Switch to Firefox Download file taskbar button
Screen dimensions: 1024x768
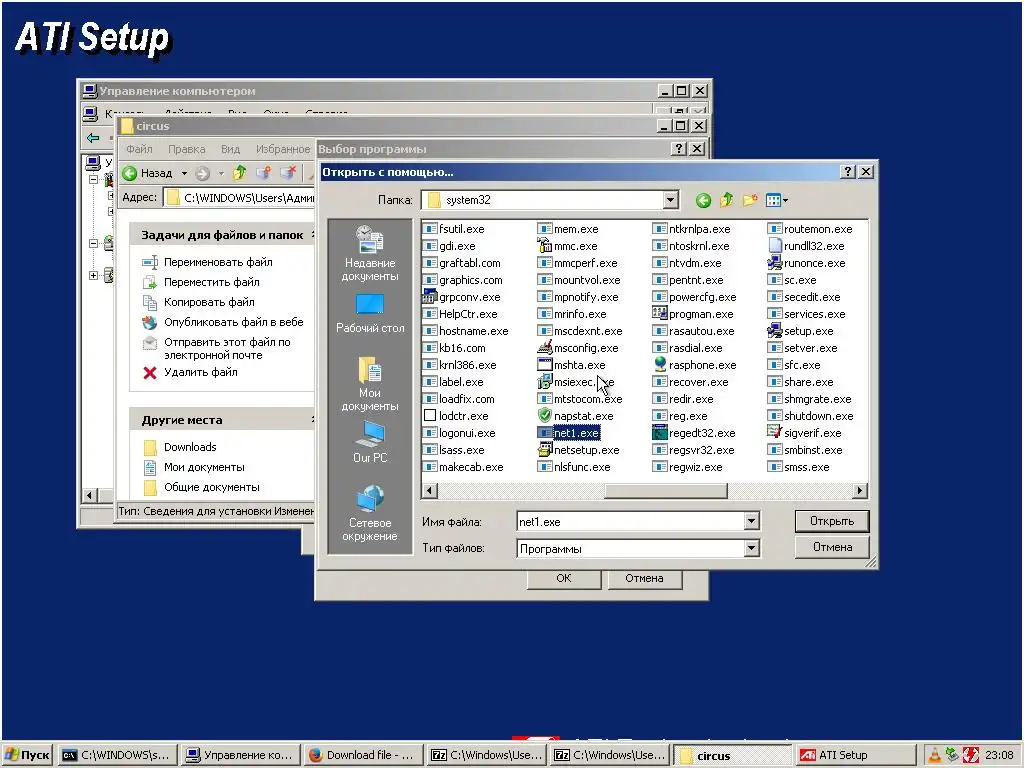pyautogui.click(x=362, y=756)
